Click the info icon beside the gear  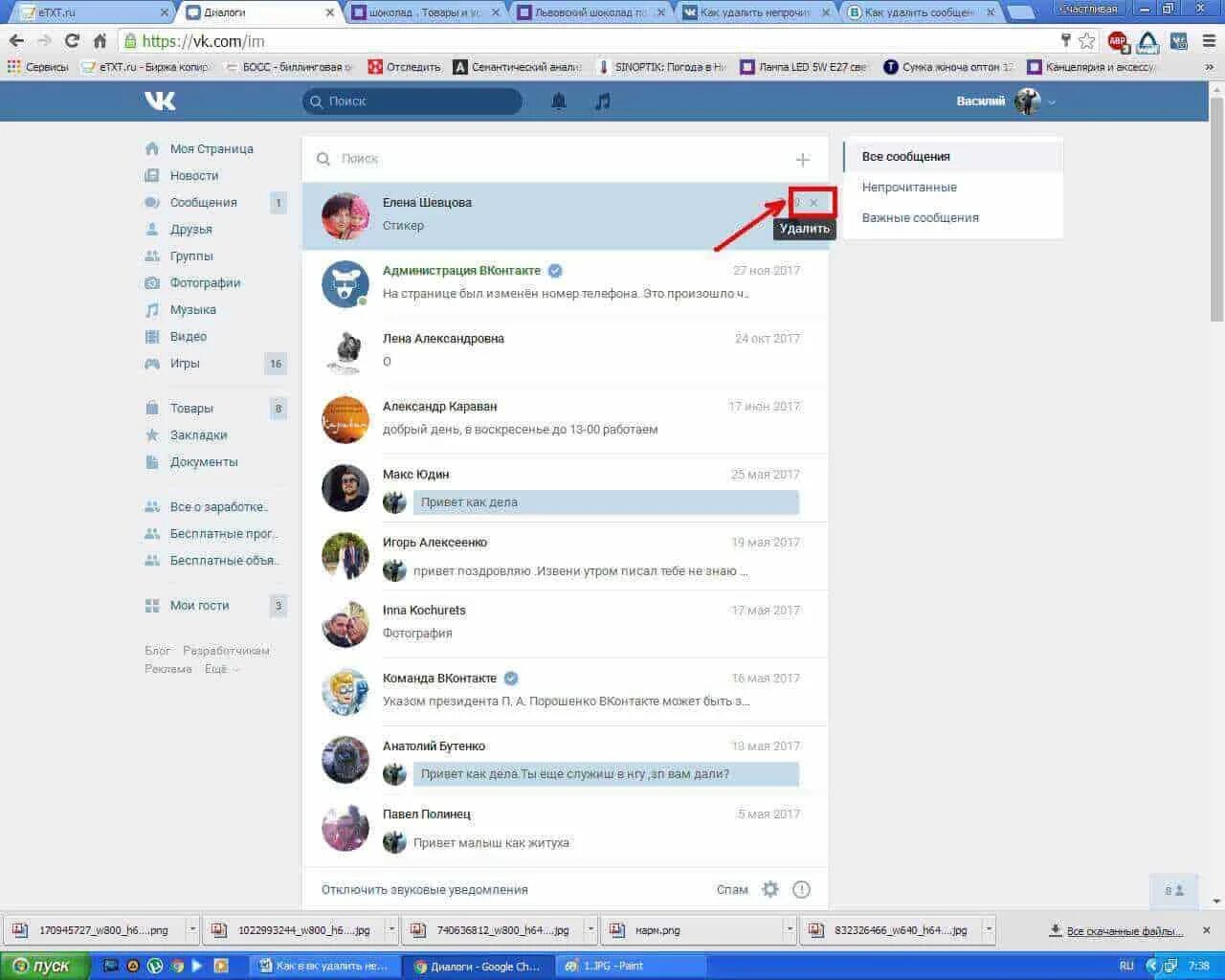click(x=802, y=889)
